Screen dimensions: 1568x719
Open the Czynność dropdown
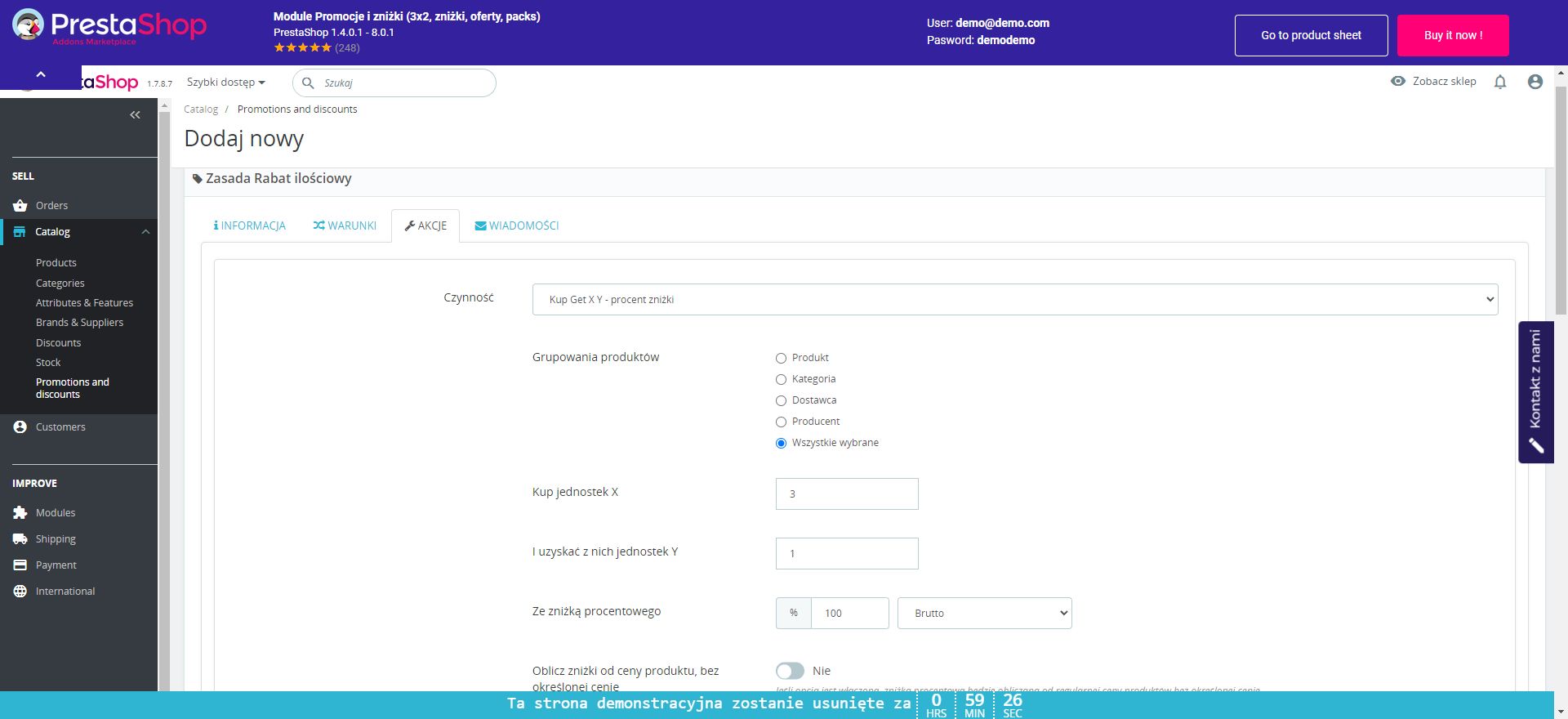coord(1015,300)
